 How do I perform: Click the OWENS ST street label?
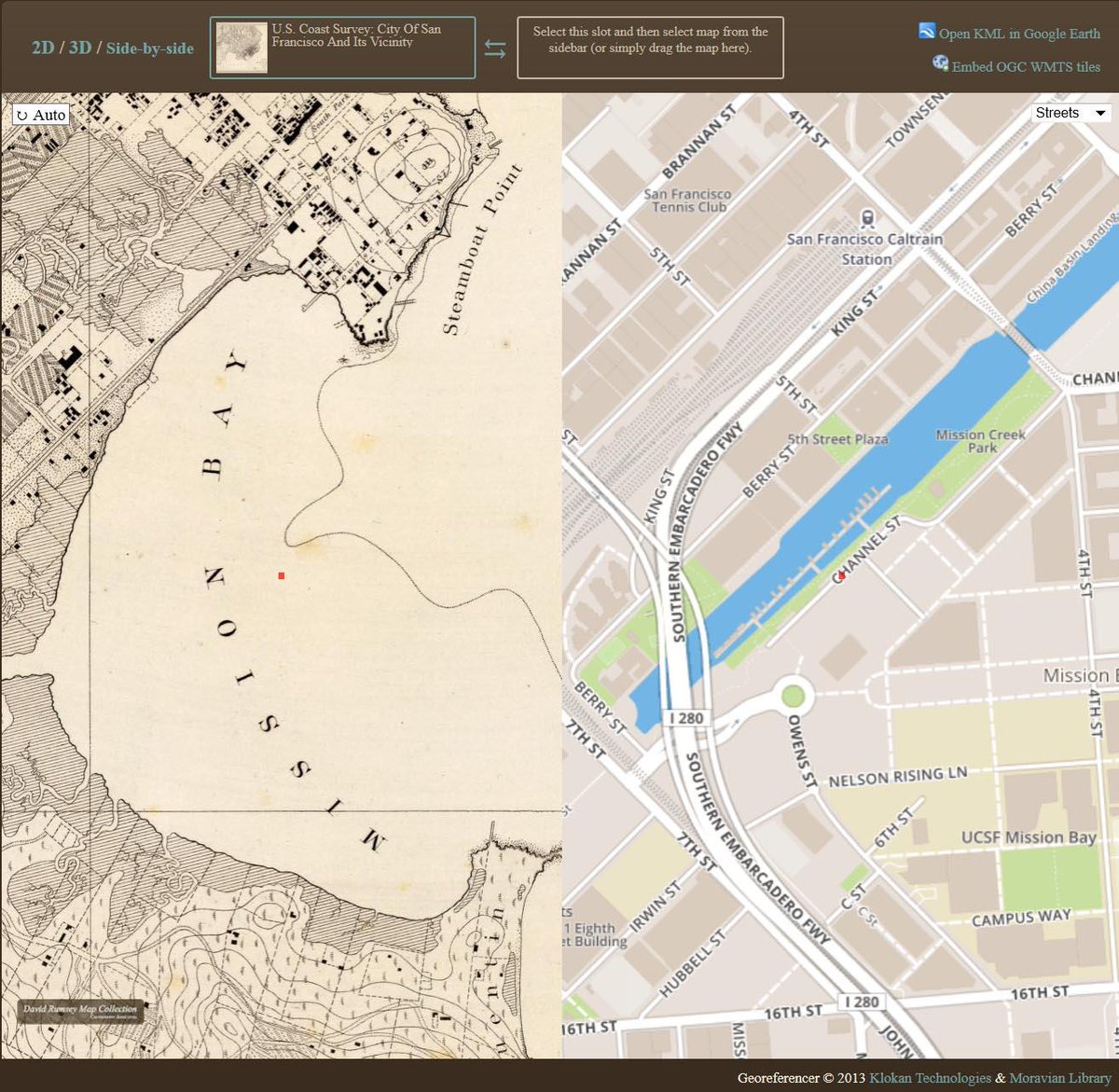[x=801, y=750]
